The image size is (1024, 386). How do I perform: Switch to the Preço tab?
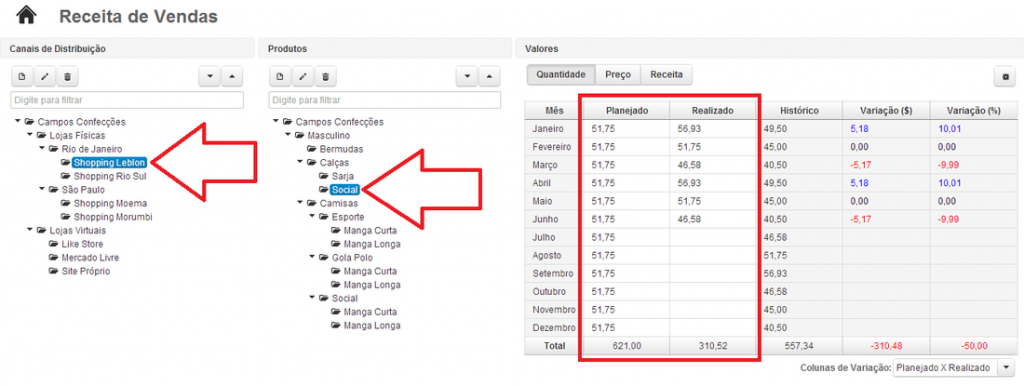point(618,74)
